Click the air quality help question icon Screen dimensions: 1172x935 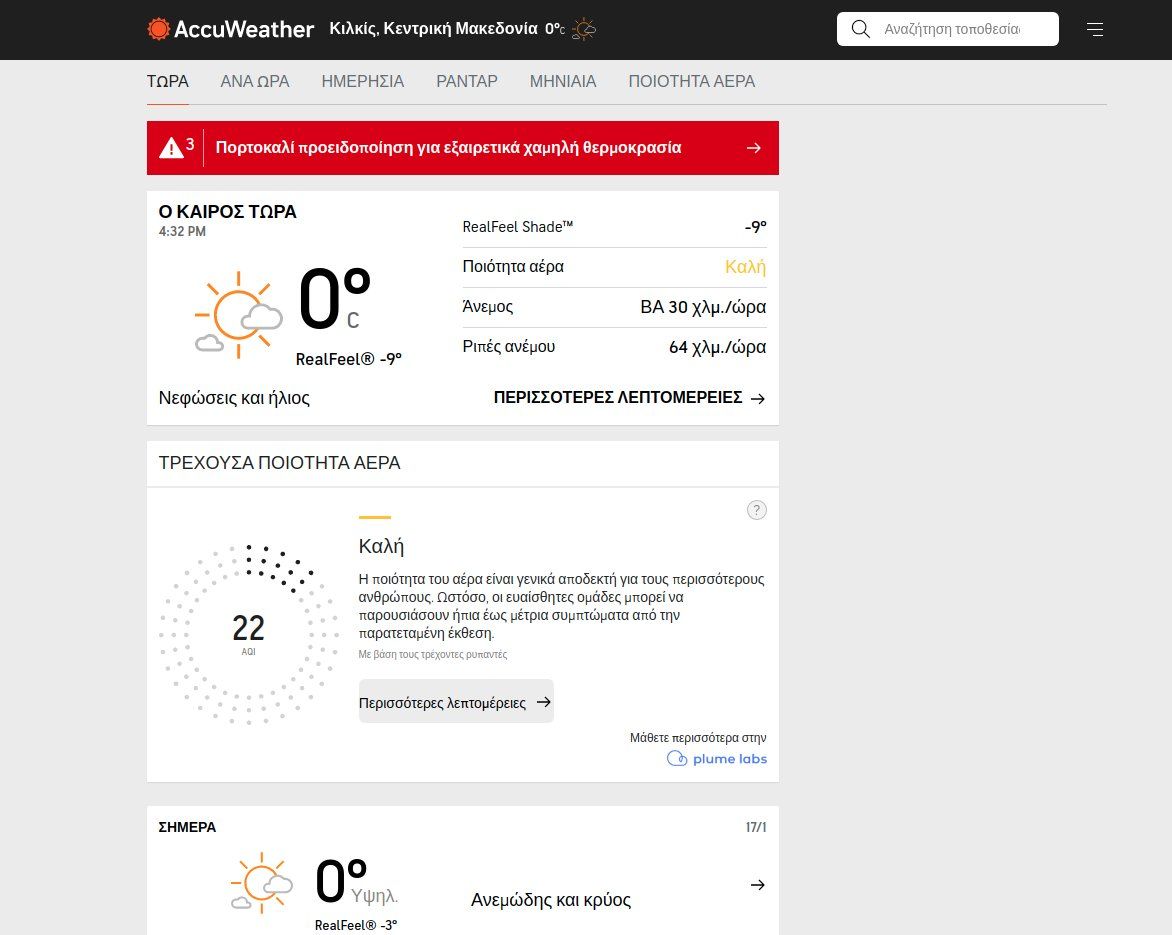pos(757,510)
